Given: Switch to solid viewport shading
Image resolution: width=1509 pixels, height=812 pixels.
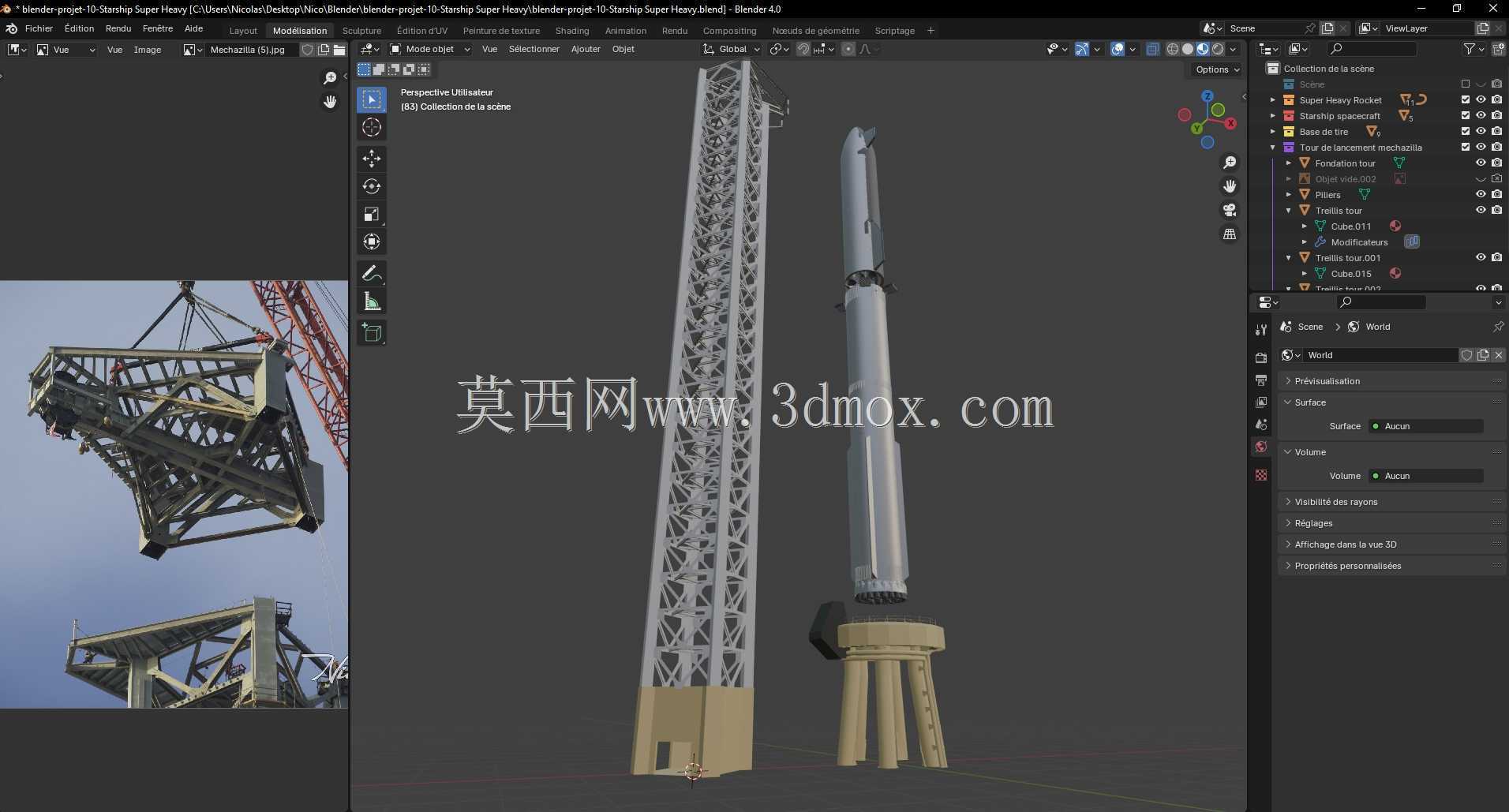Looking at the screenshot, I should coord(1188,49).
